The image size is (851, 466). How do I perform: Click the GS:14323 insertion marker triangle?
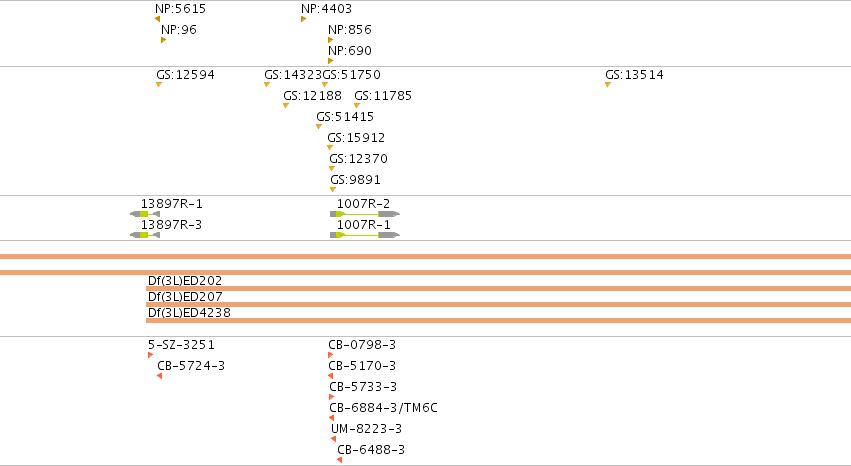(x=267, y=85)
